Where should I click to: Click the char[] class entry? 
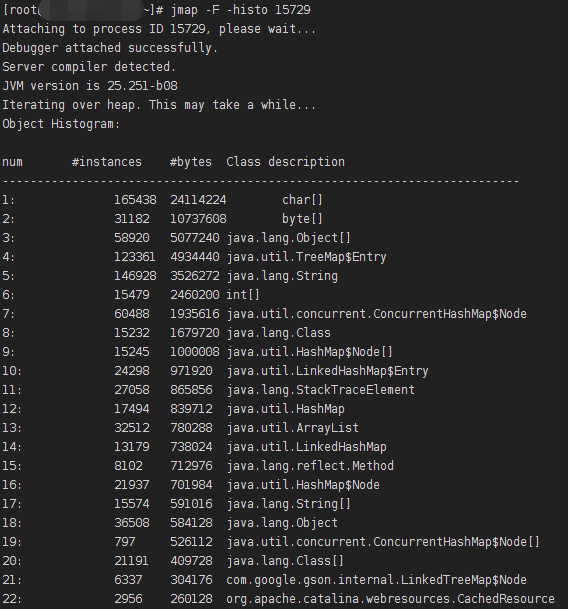tap(302, 200)
